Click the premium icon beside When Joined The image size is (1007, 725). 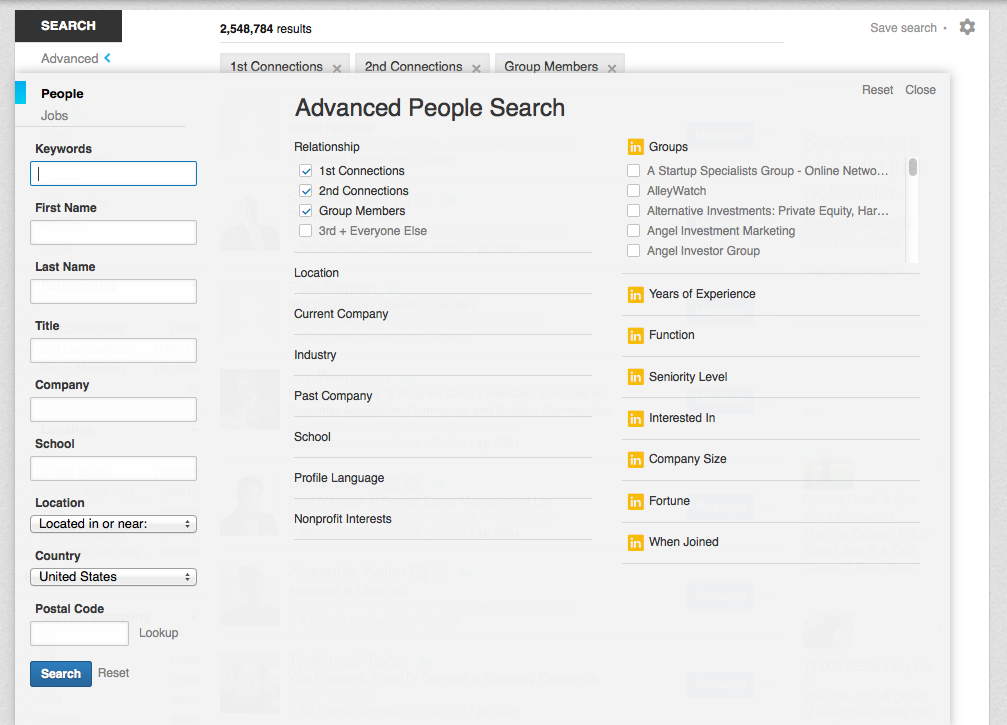(635, 542)
